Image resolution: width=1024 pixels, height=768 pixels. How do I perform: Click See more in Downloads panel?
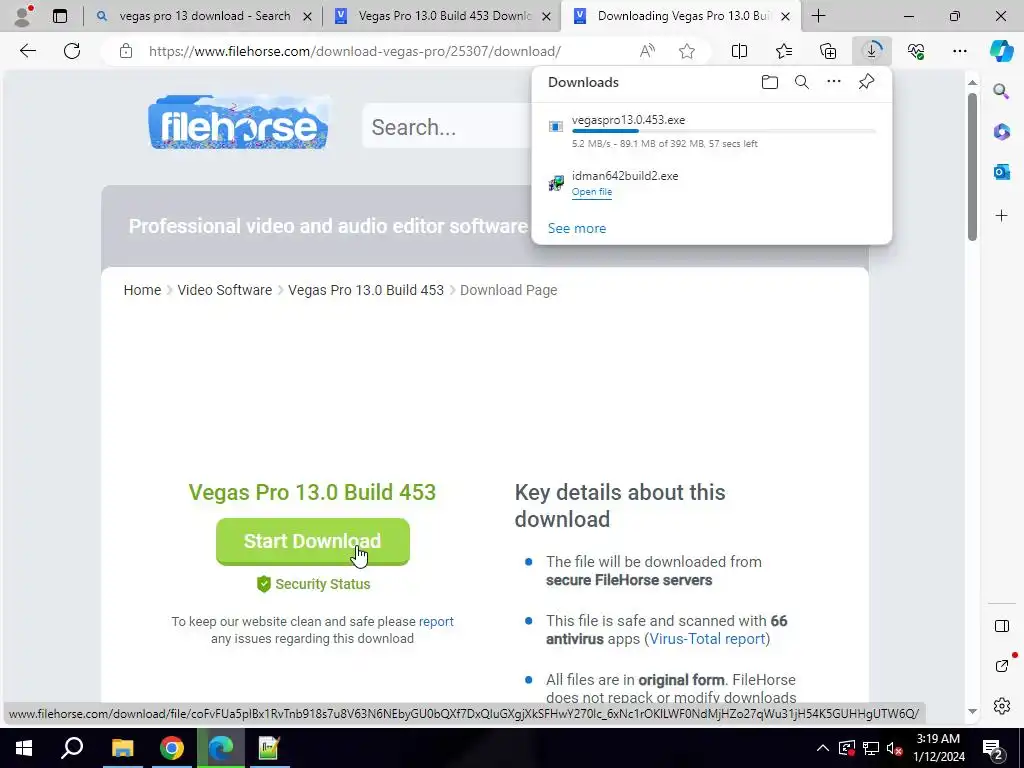click(577, 228)
